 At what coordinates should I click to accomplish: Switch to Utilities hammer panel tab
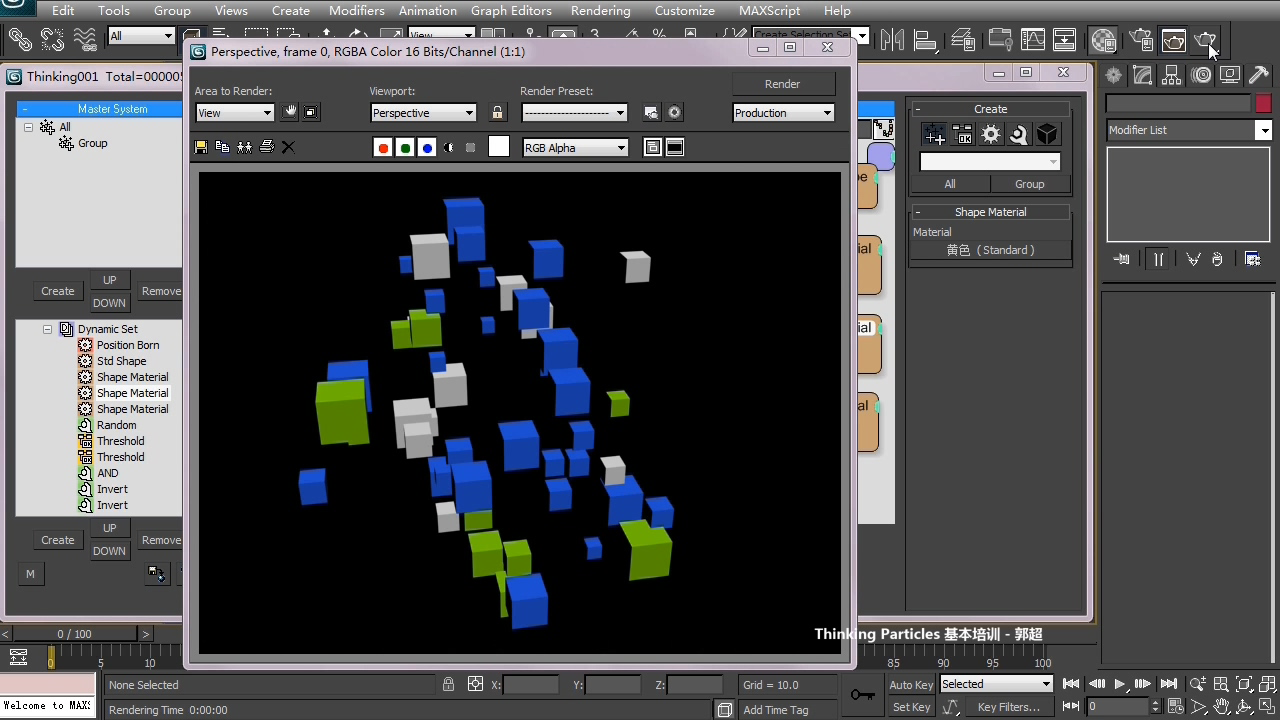(x=1259, y=76)
